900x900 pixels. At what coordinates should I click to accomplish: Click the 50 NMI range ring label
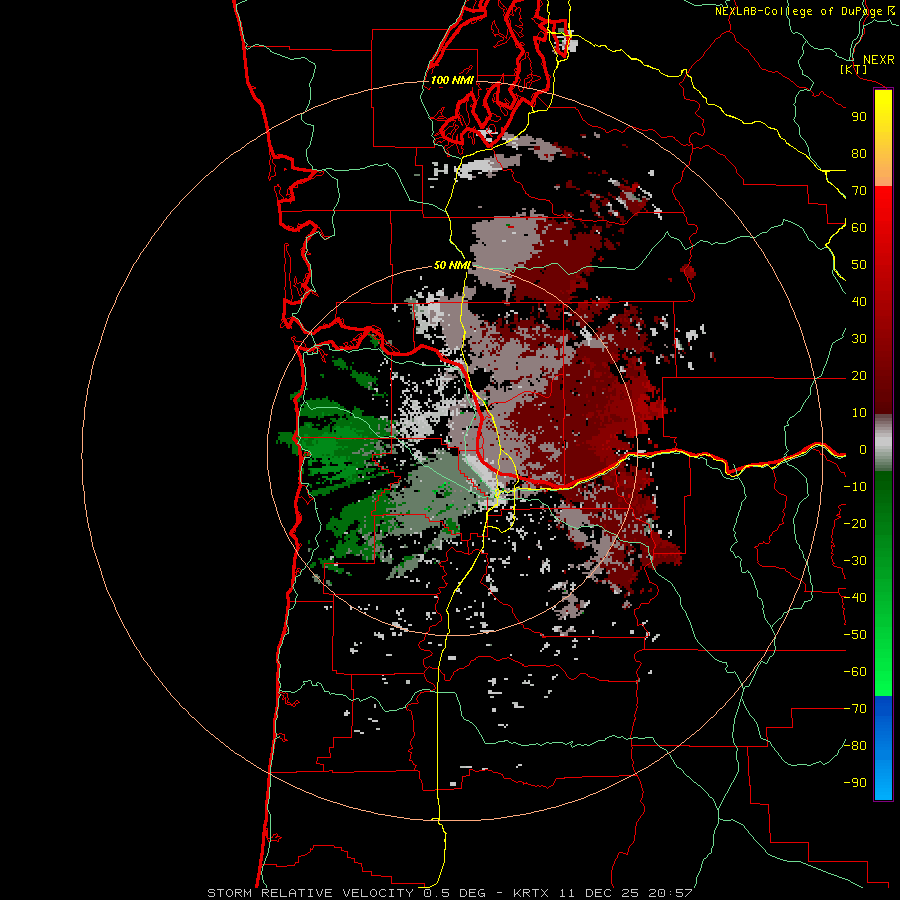(x=452, y=265)
